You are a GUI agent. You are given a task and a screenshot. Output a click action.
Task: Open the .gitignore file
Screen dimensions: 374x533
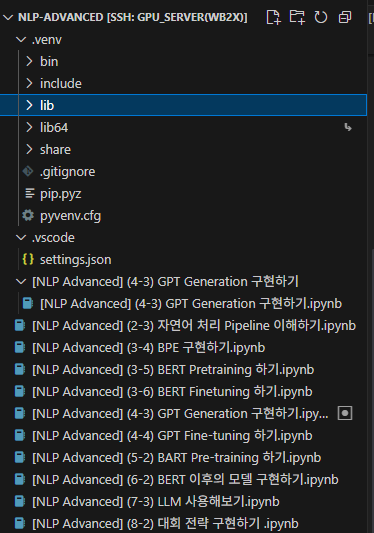pos(67,172)
